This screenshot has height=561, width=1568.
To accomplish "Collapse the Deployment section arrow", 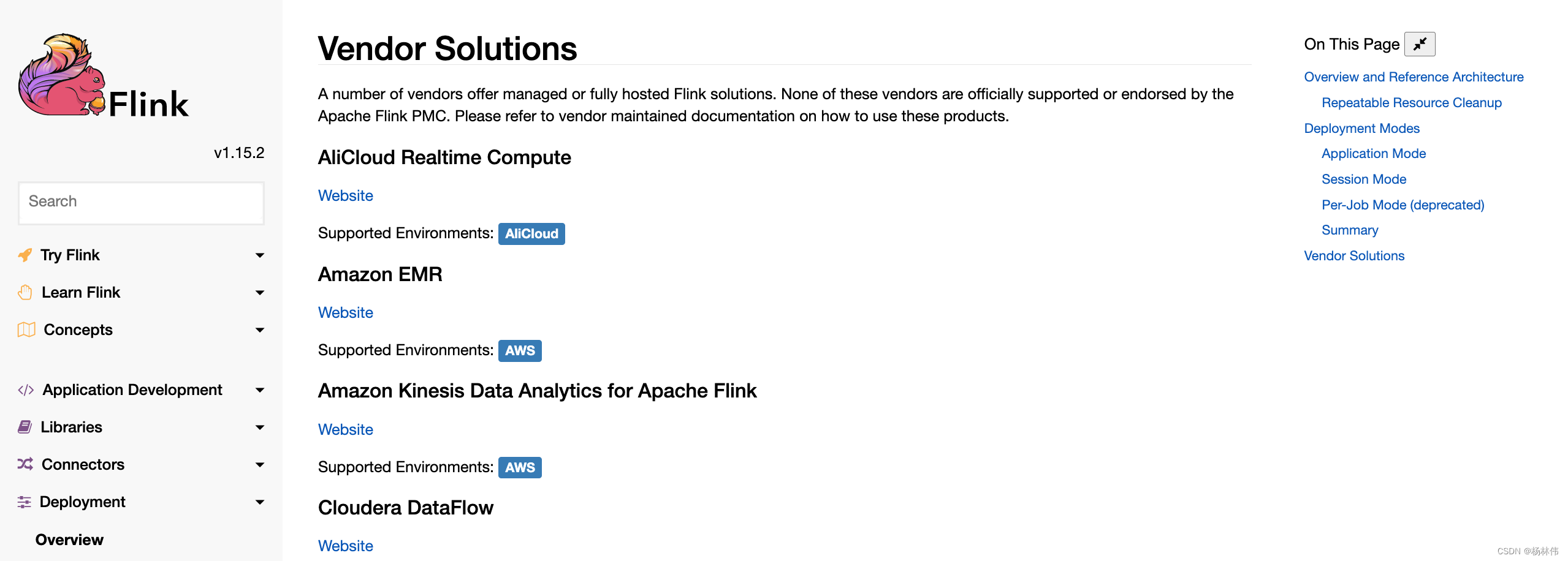I will 260,502.
